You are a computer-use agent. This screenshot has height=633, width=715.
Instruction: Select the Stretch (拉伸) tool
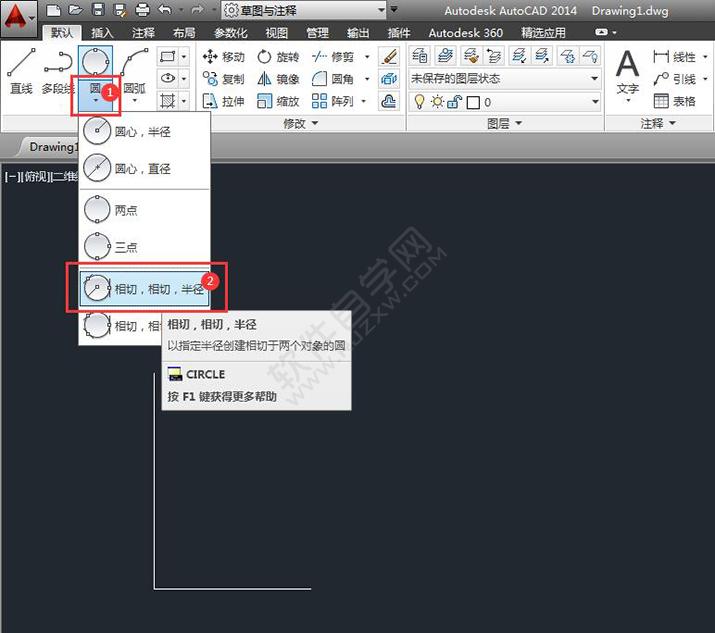(223, 101)
